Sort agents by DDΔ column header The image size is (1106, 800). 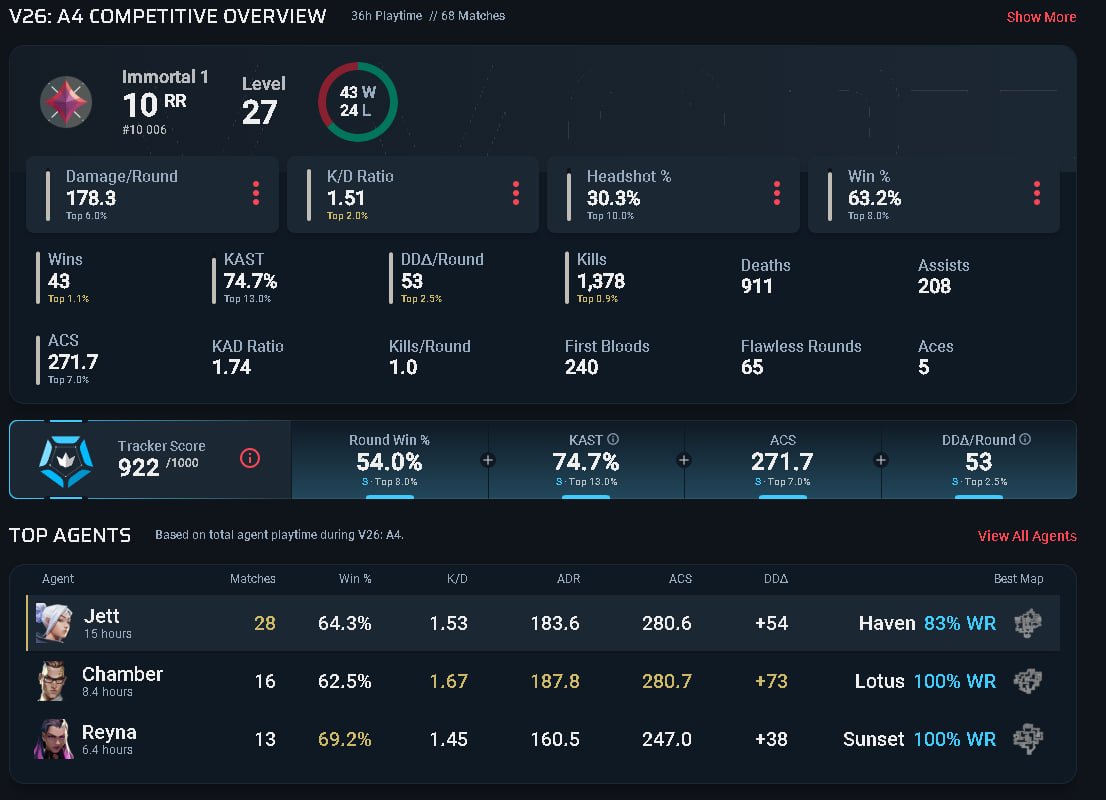click(776, 578)
